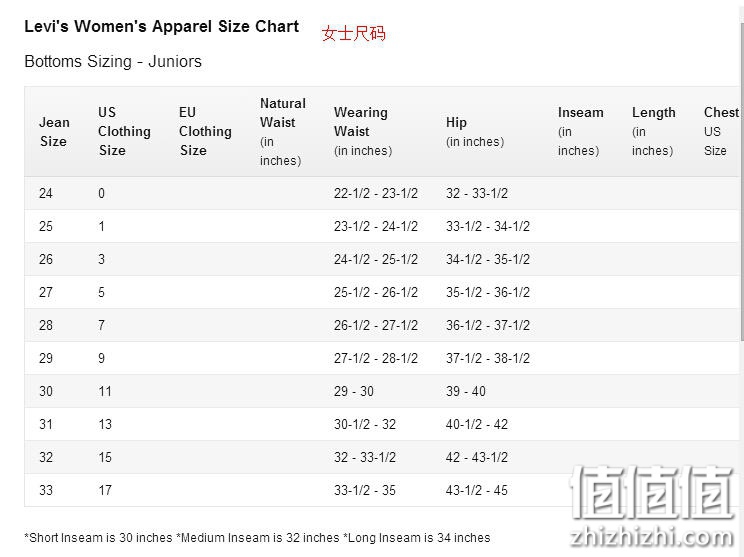Click the red Chinese 女士尺码 label
This screenshot has height=557, width=744.
click(x=353, y=33)
